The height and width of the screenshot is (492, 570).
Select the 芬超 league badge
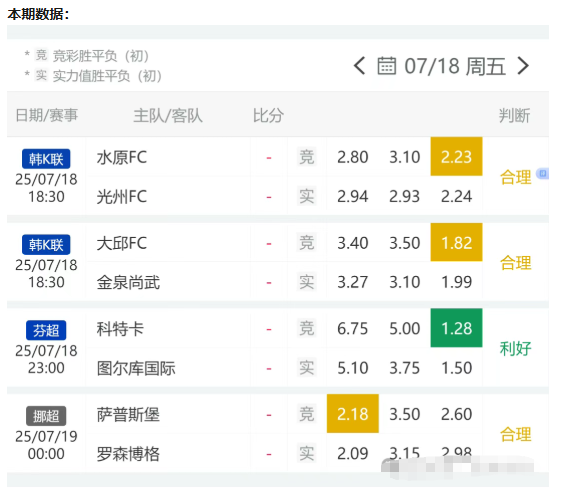(46, 330)
